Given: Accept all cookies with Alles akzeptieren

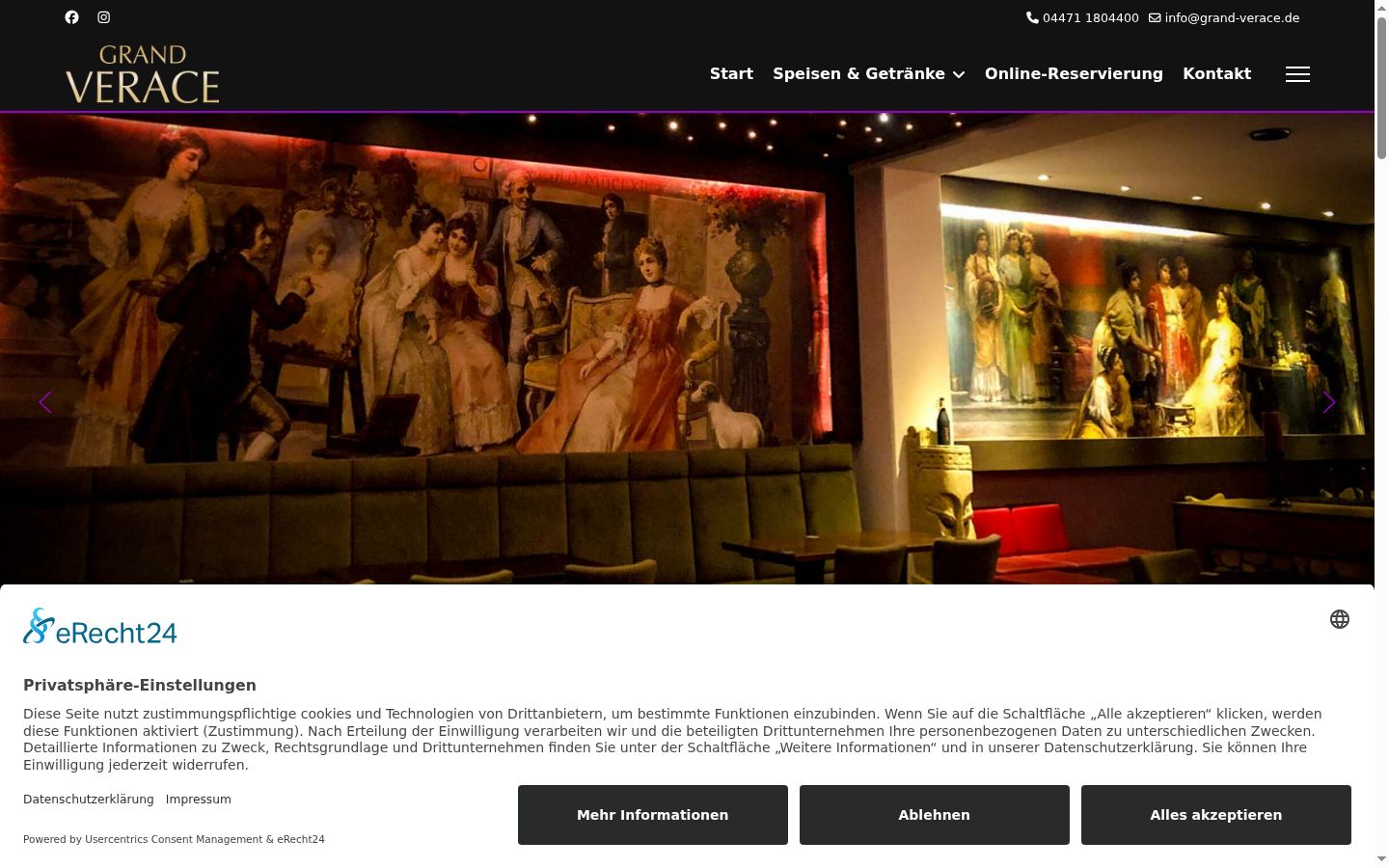Looking at the screenshot, I should [x=1216, y=815].
